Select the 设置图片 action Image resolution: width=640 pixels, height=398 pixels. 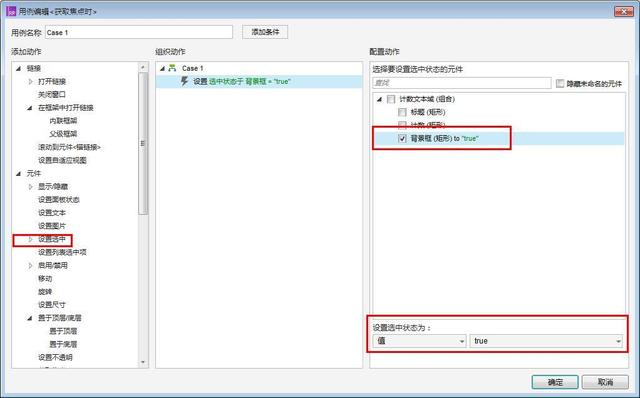[52, 226]
